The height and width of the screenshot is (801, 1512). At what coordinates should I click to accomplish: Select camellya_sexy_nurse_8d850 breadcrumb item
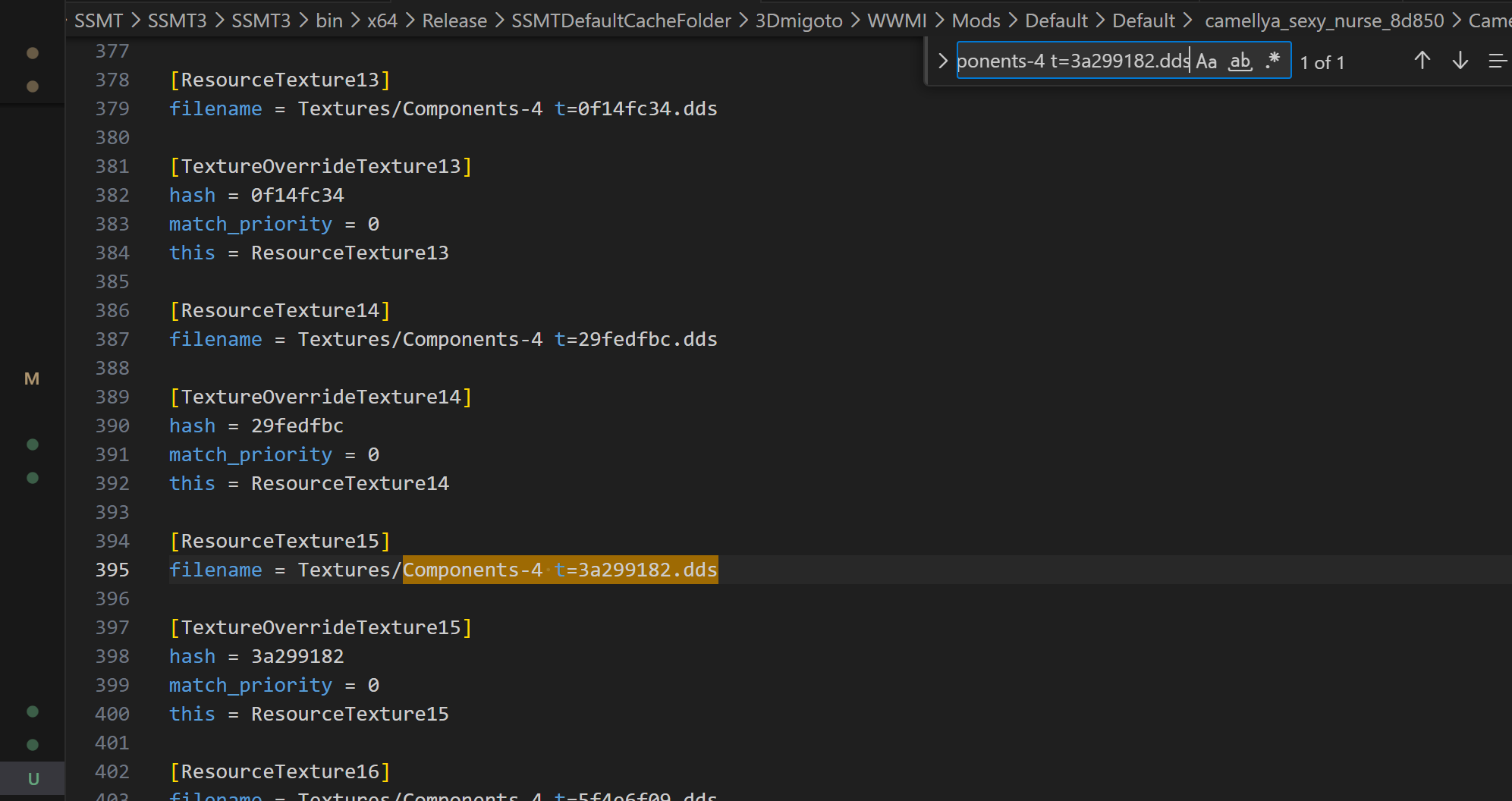(1324, 20)
